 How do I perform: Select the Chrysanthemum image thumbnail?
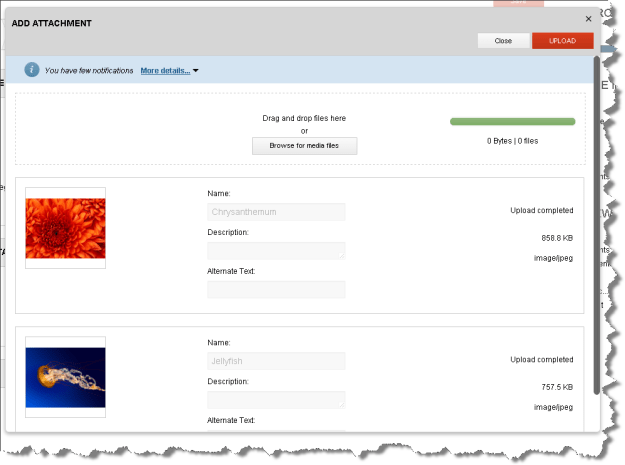click(65, 228)
